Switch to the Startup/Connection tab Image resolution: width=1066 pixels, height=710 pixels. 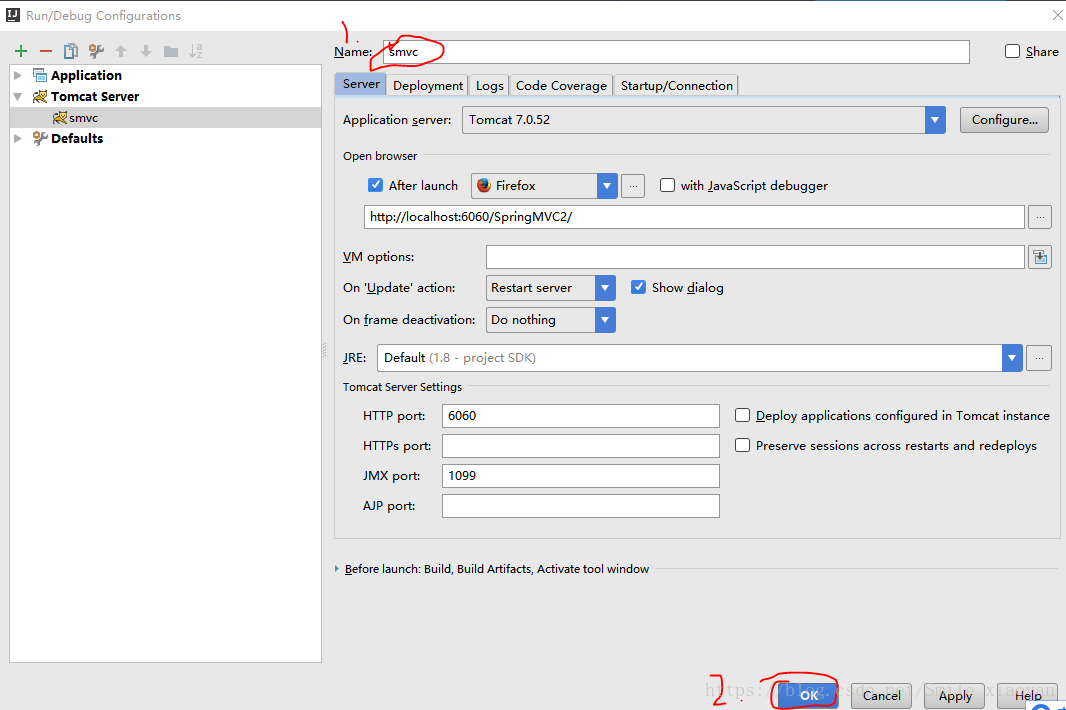[x=676, y=86]
